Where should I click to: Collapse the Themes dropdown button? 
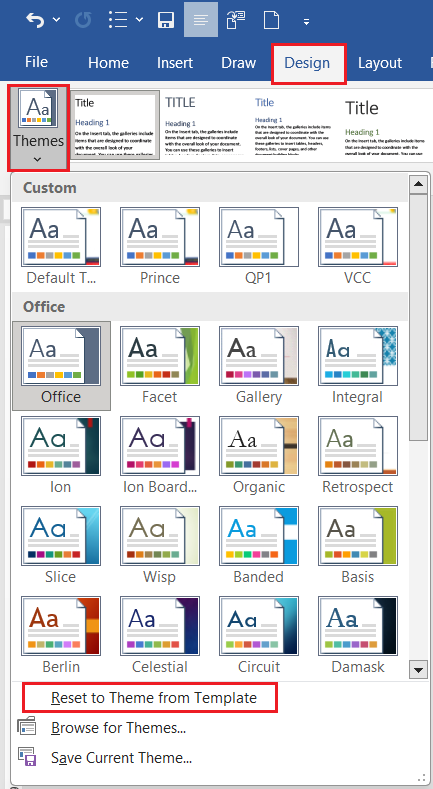click(x=38, y=128)
